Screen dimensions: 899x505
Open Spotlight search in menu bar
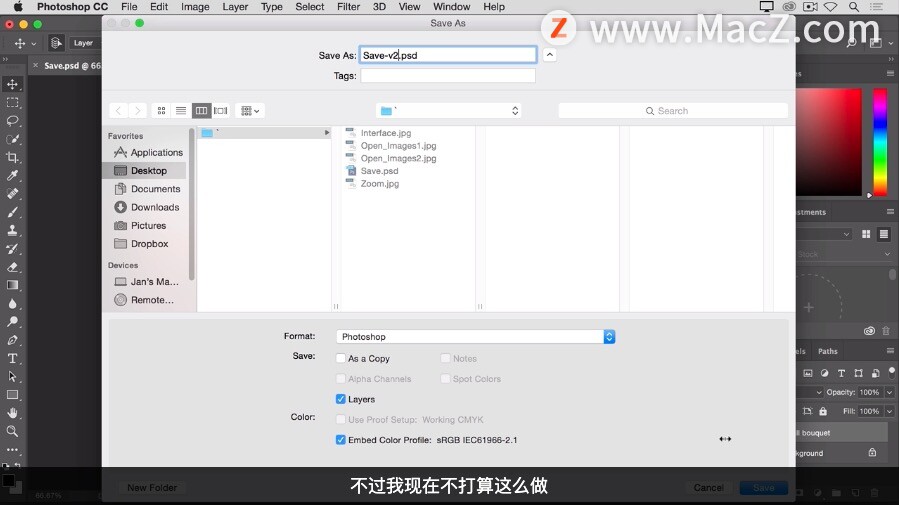tap(854, 7)
